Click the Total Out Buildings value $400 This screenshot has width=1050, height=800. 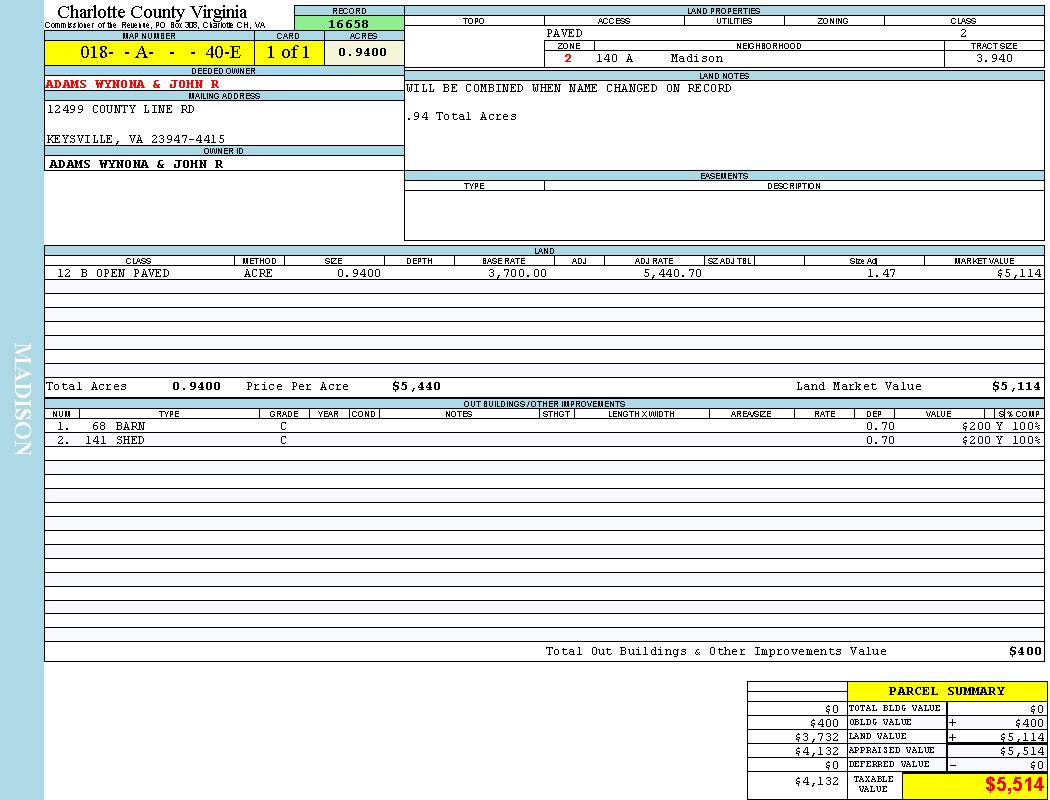pos(1024,651)
